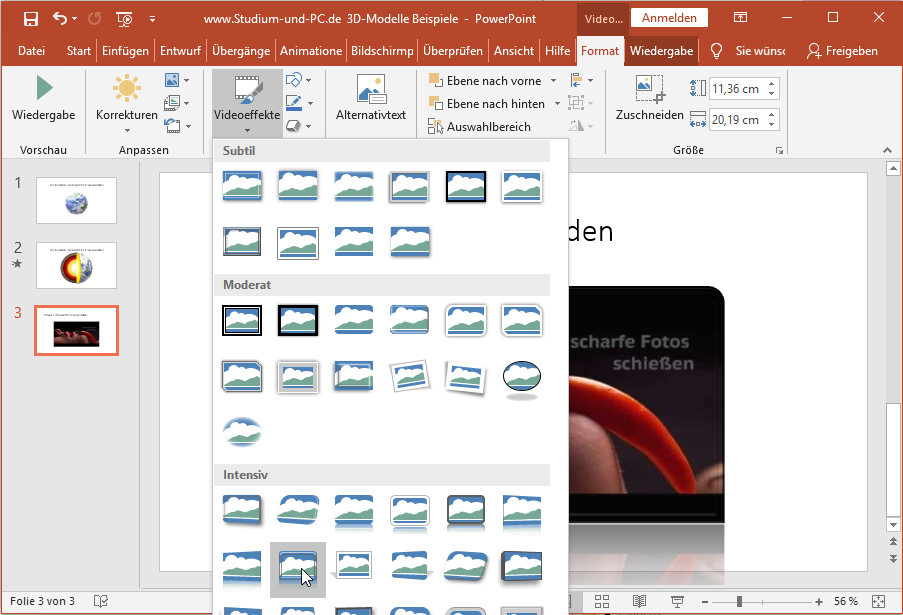Click the Anmelden sign-in button
Image resolution: width=903 pixels, height=615 pixels.
pyautogui.click(x=669, y=18)
